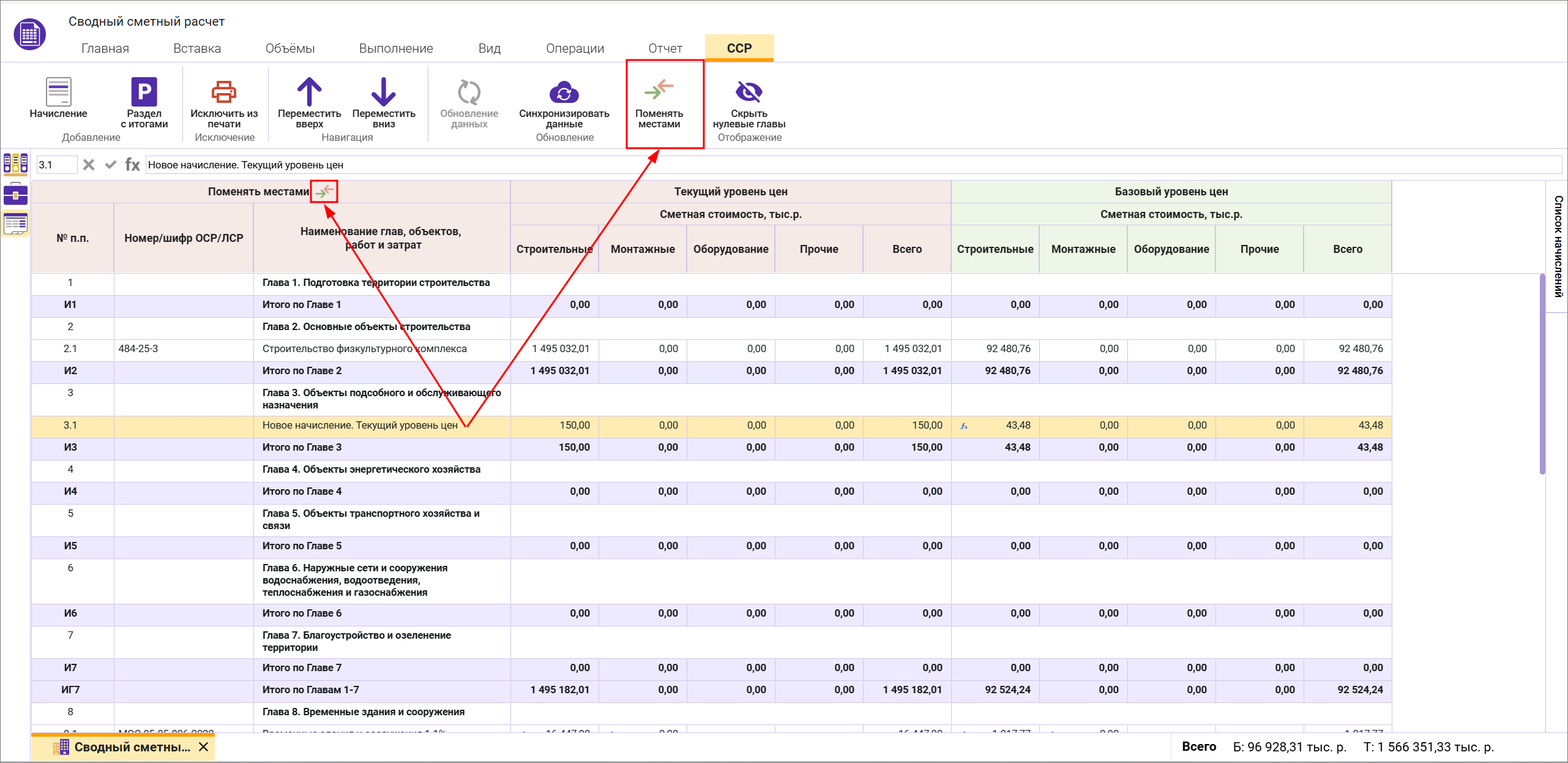Cancel formula edit with X icon

(89, 165)
